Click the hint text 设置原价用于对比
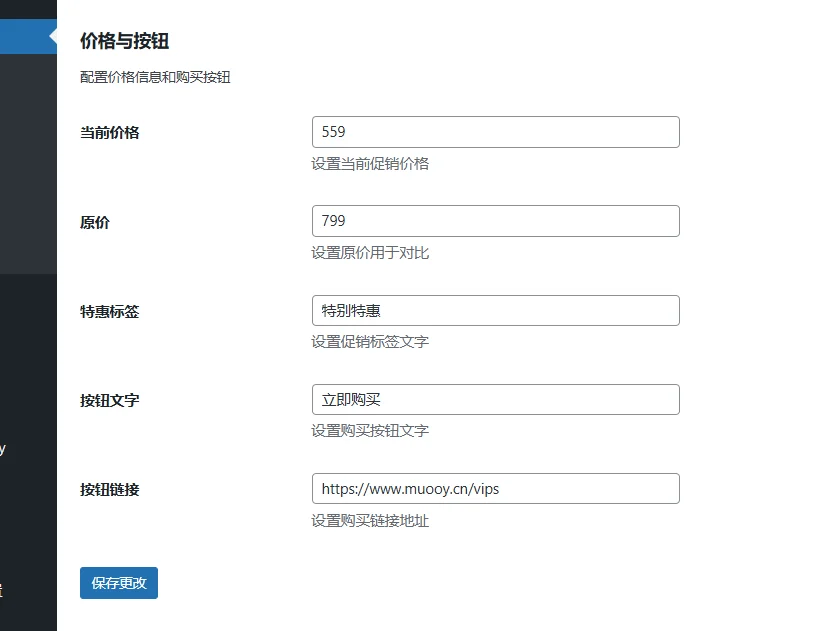The width and height of the screenshot is (838, 631). pos(370,252)
